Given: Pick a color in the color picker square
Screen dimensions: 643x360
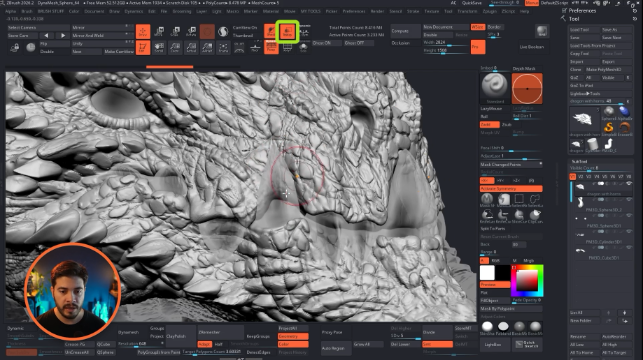Looking at the screenshot, I should [x=527, y=281].
